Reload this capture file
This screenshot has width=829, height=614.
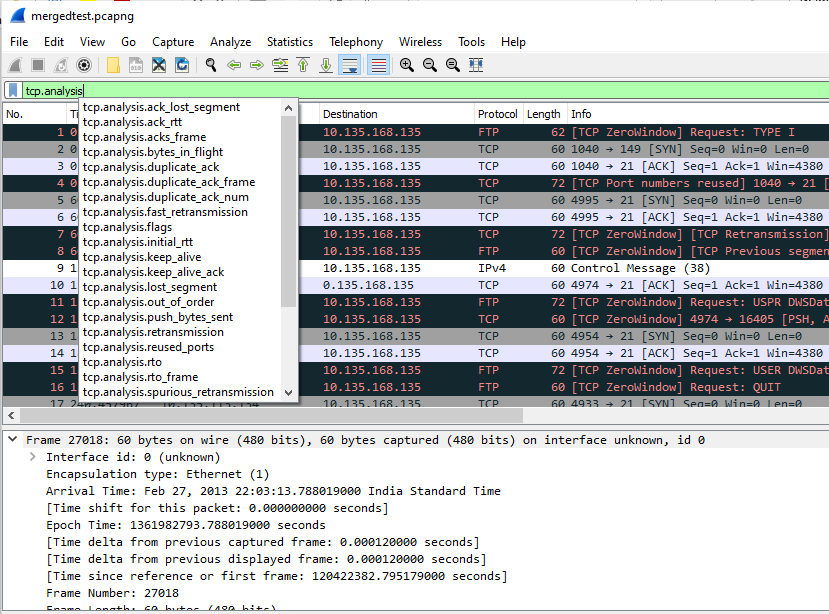tap(182, 65)
